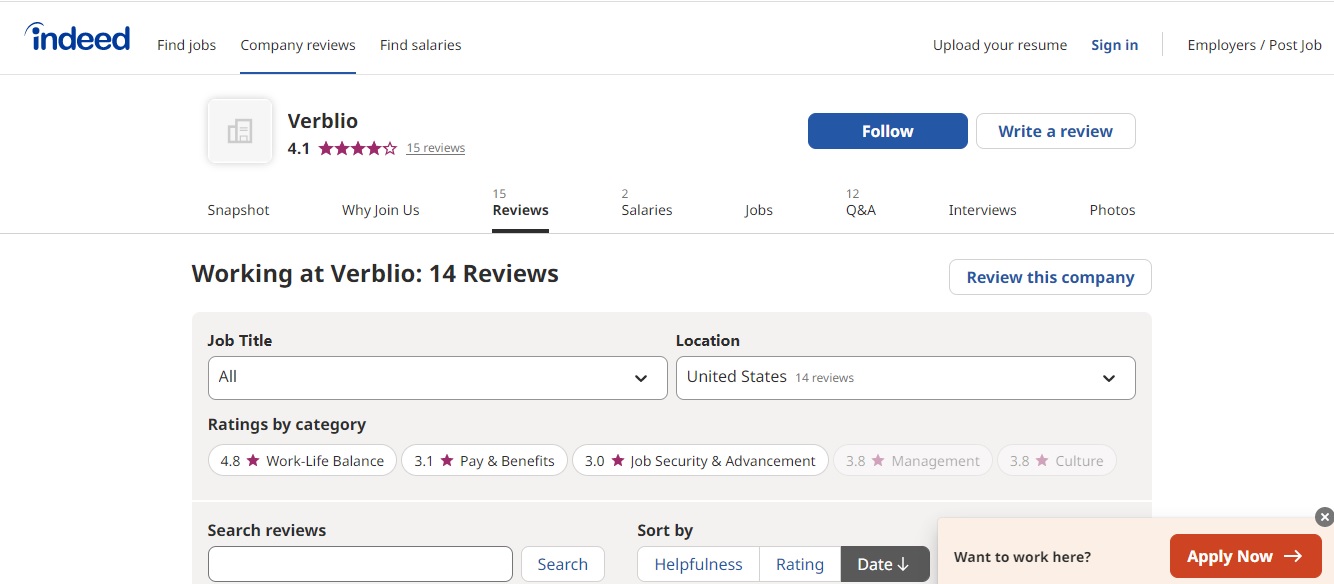Image resolution: width=1334 pixels, height=584 pixels.
Task: Open the Job Title dropdown
Action: coord(437,378)
